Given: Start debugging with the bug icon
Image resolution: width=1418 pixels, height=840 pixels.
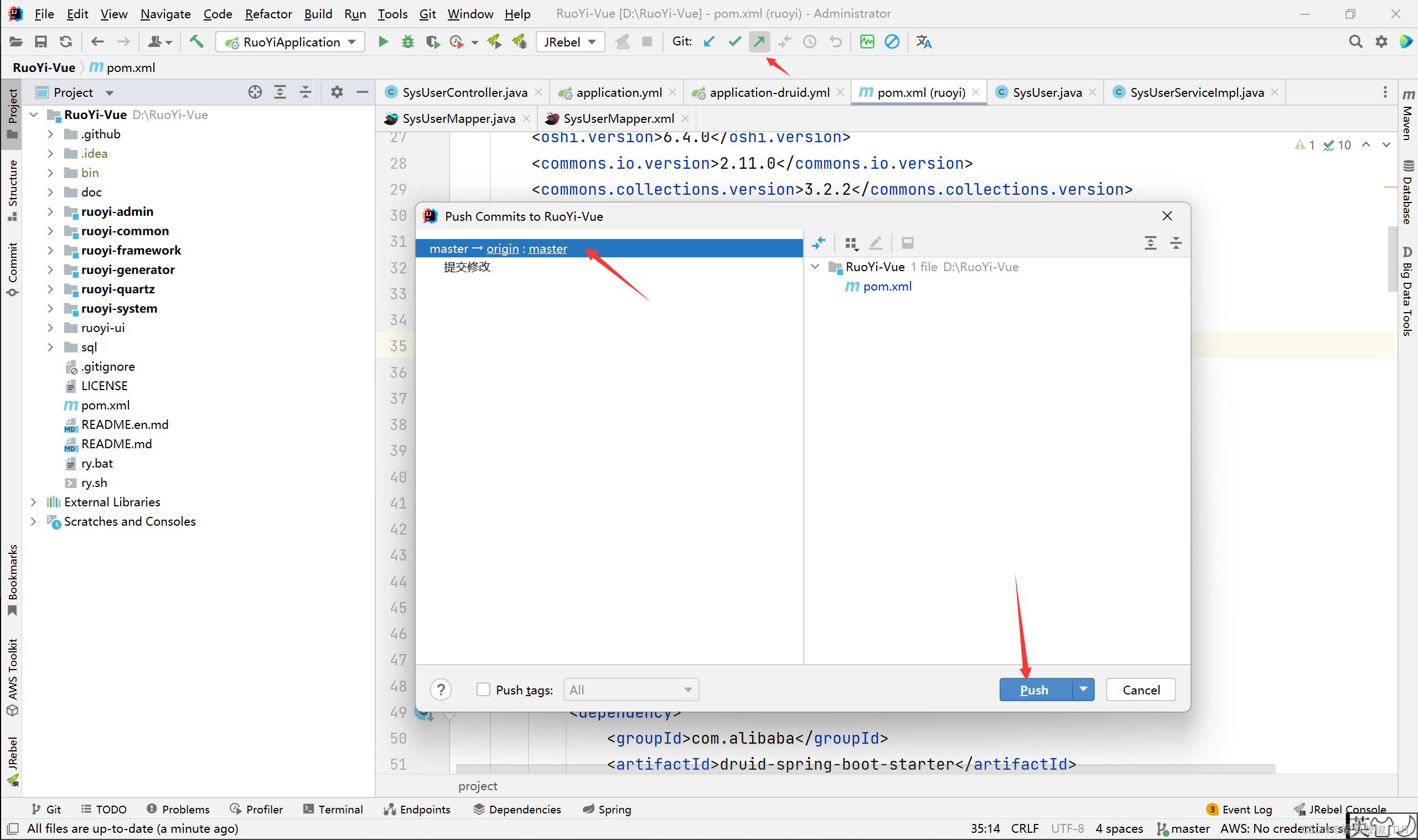Looking at the screenshot, I should (407, 42).
